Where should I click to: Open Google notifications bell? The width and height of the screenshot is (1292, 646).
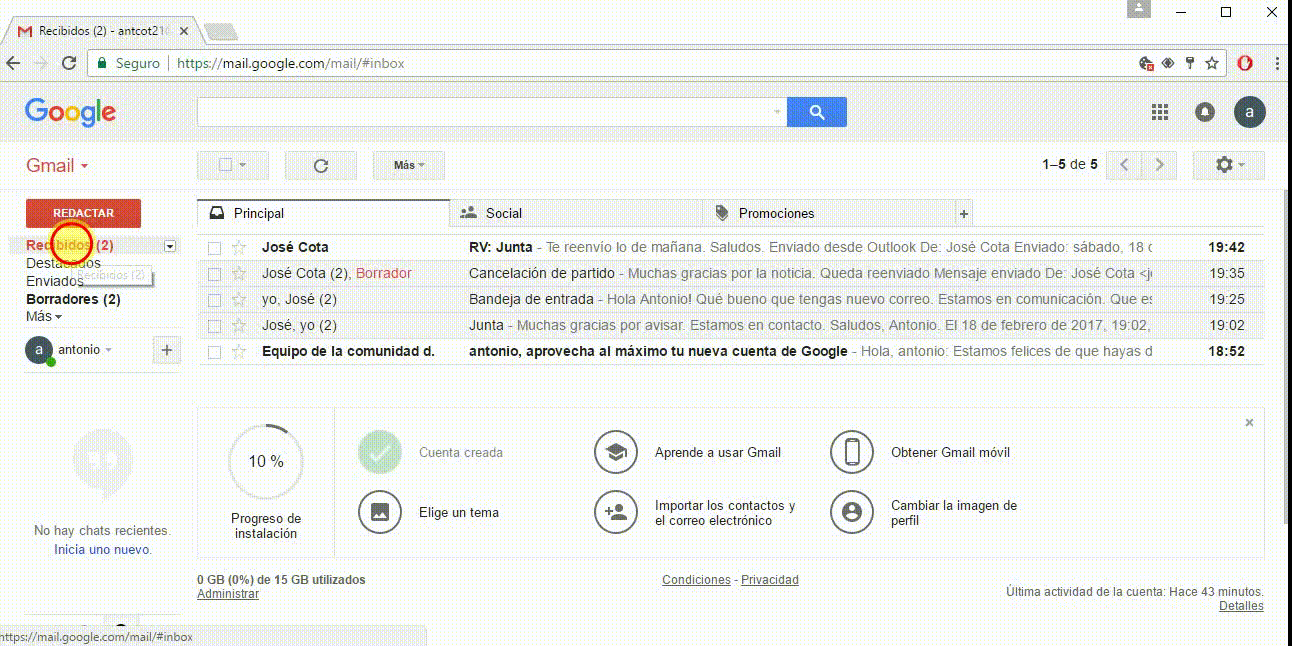coord(1205,112)
